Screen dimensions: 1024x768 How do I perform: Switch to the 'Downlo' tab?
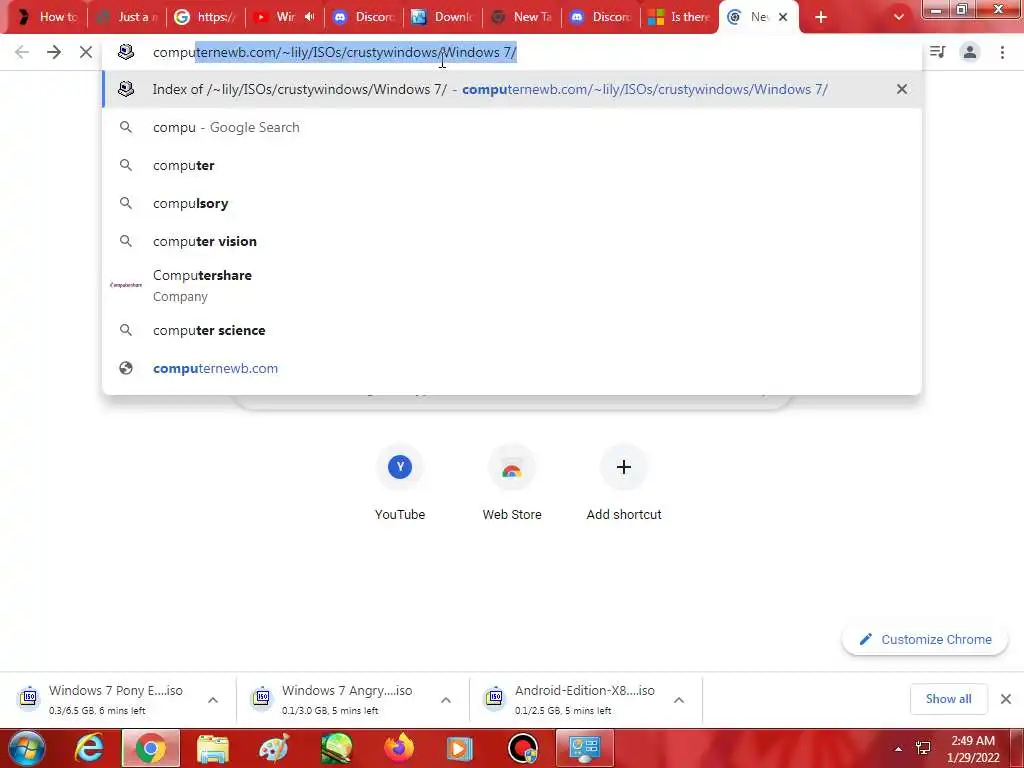click(x=443, y=17)
